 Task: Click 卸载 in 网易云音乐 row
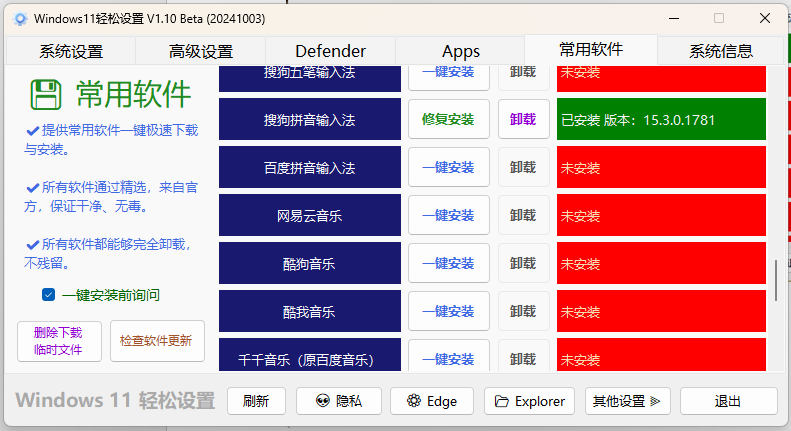[x=523, y=215]
